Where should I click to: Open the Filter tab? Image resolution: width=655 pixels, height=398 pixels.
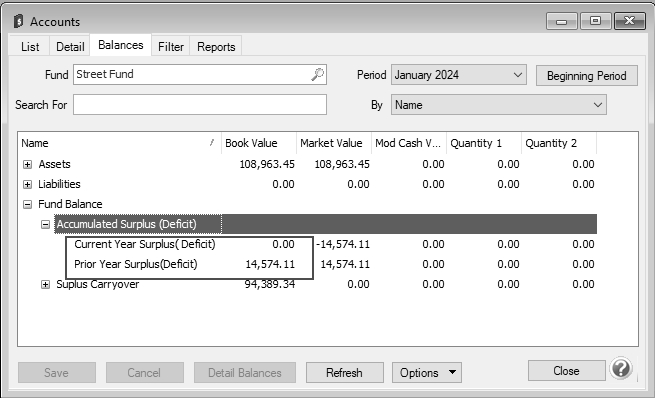pyautogui.click(x=171, y=46)
